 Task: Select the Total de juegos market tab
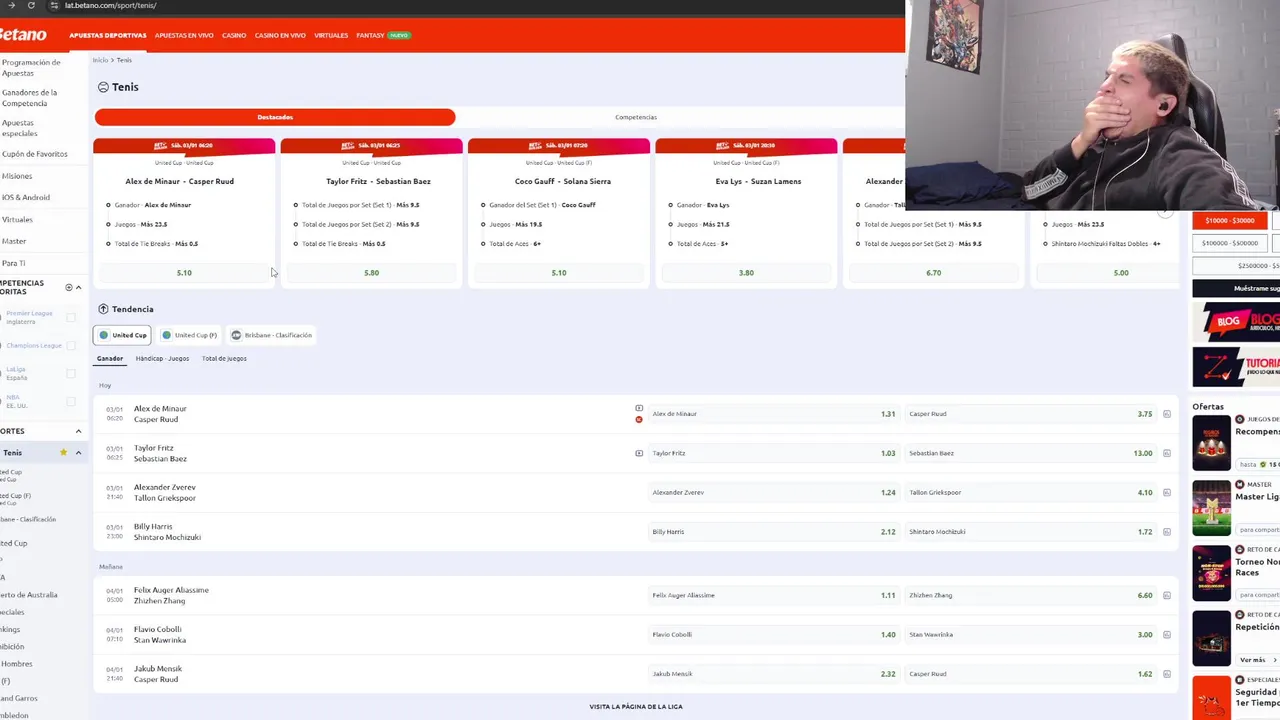tap(224, 358)
